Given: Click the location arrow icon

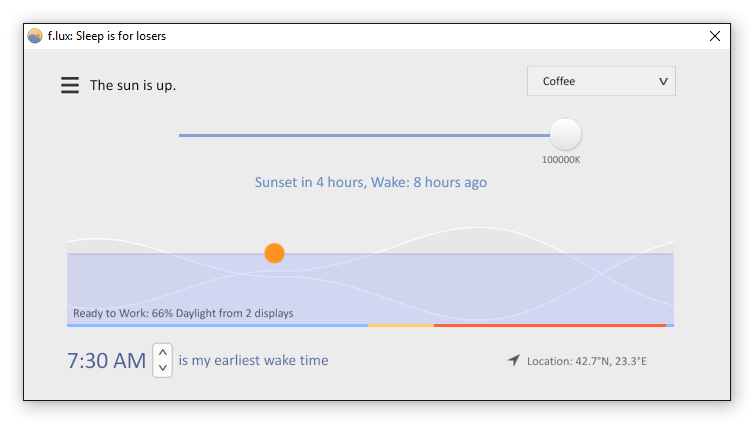Looking at the screenshot, I should tap(514, 360).
